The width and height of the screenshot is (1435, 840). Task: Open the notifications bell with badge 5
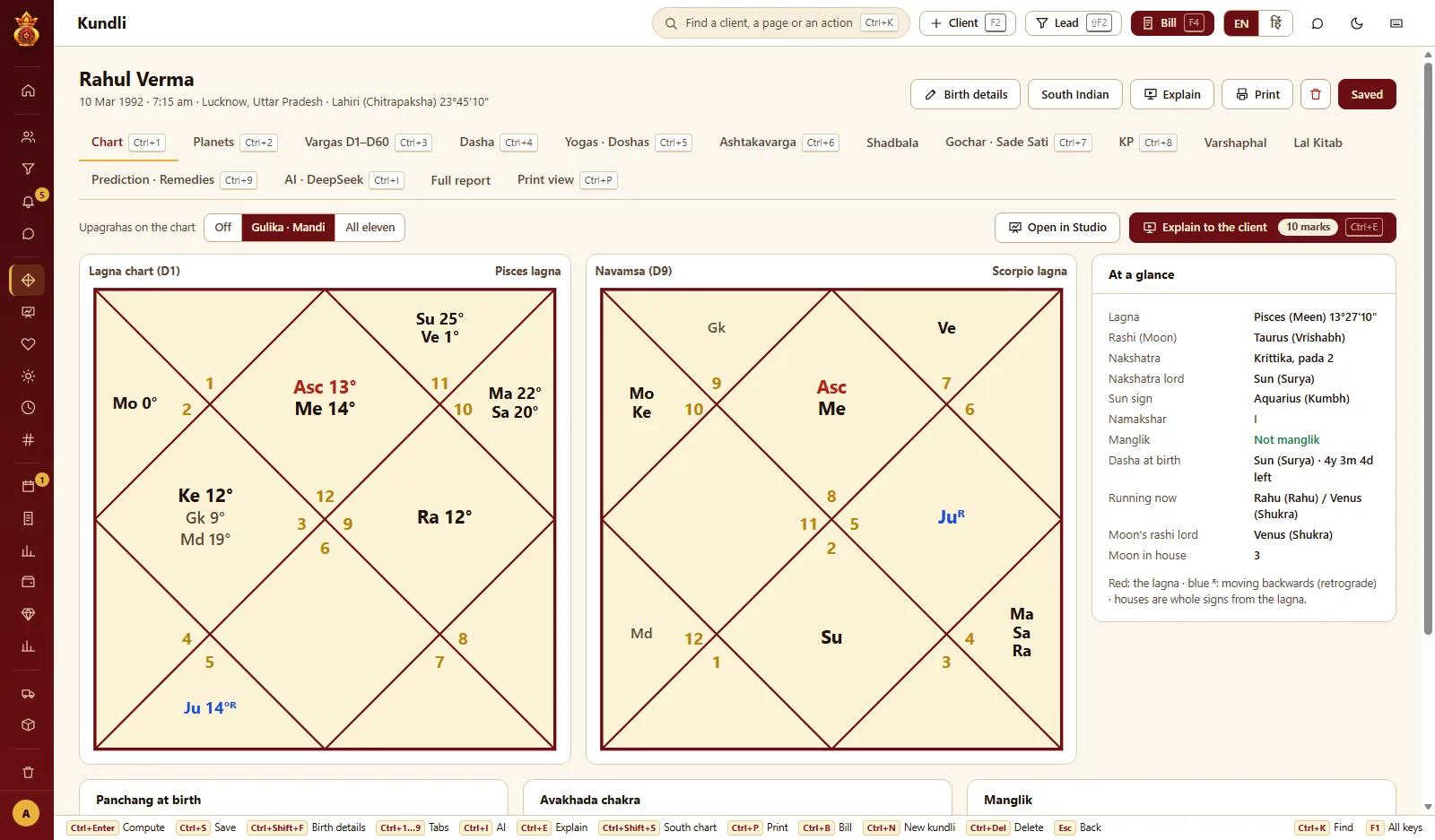[28, 202]
